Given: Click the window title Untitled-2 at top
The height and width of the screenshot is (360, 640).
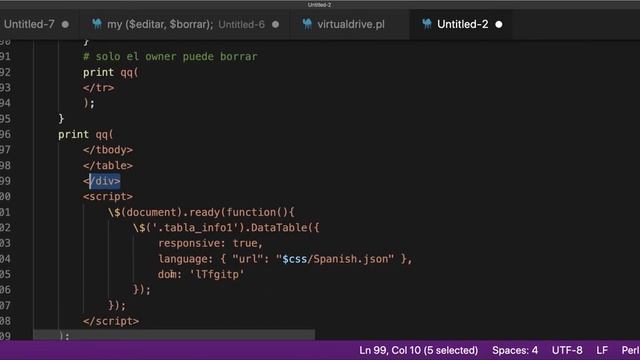Looking at the screenshot, I should pos(320,5).
